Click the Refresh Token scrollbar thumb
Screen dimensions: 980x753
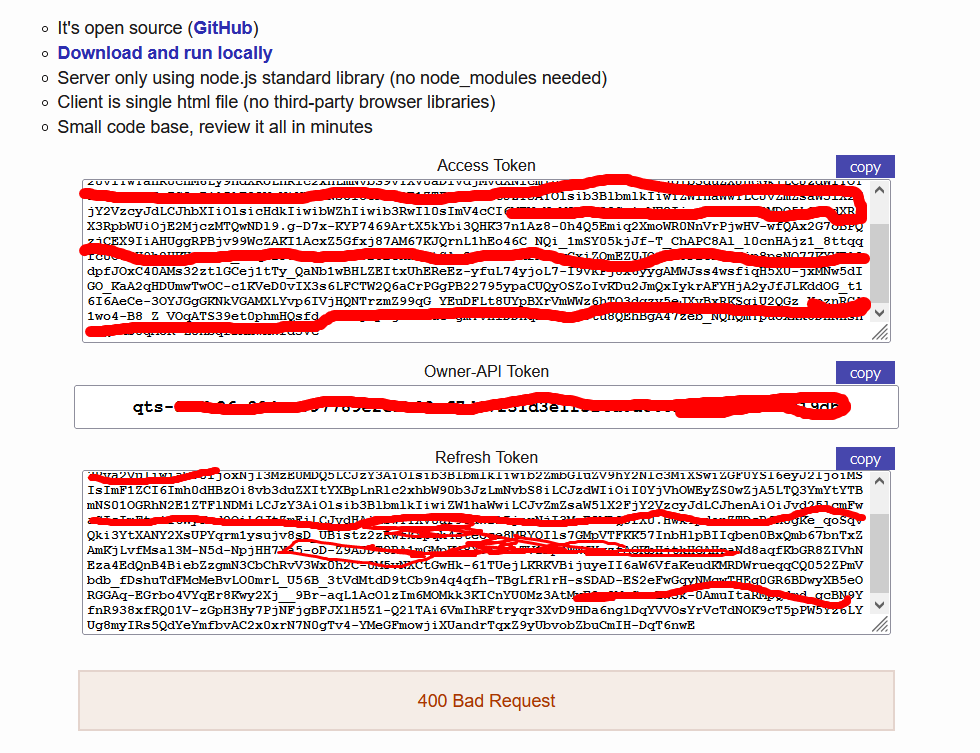click(x=879, y=553)
